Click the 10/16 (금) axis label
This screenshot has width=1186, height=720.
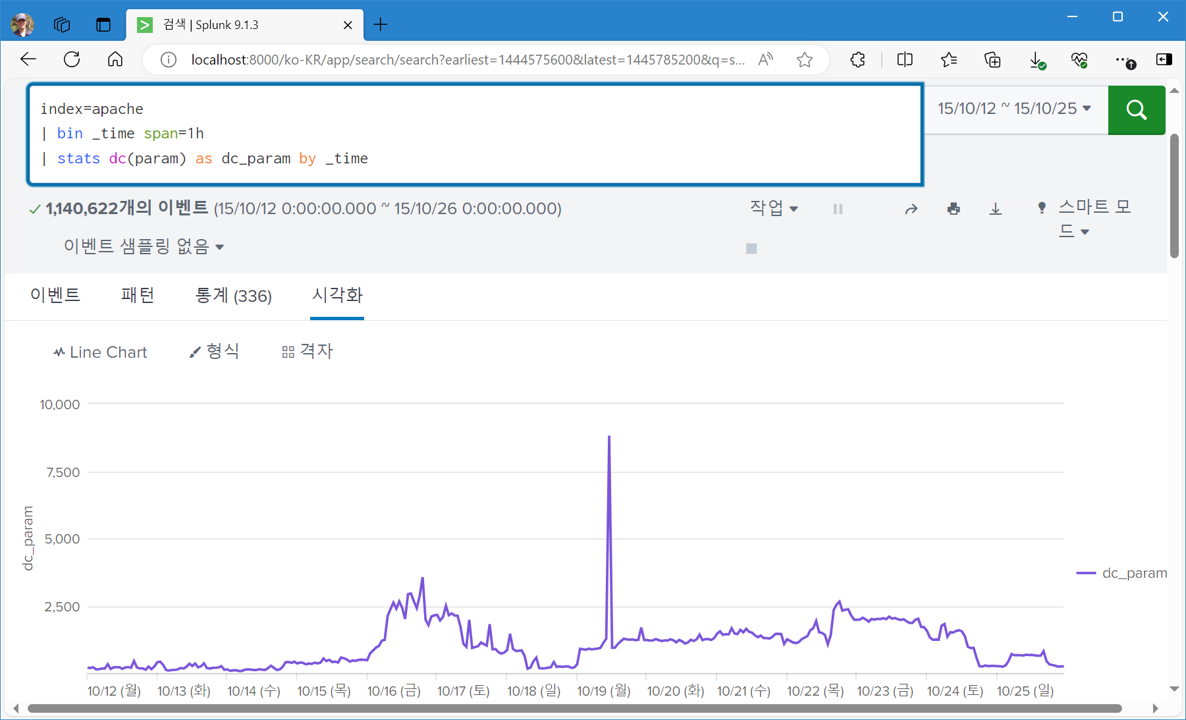(394, 691)
